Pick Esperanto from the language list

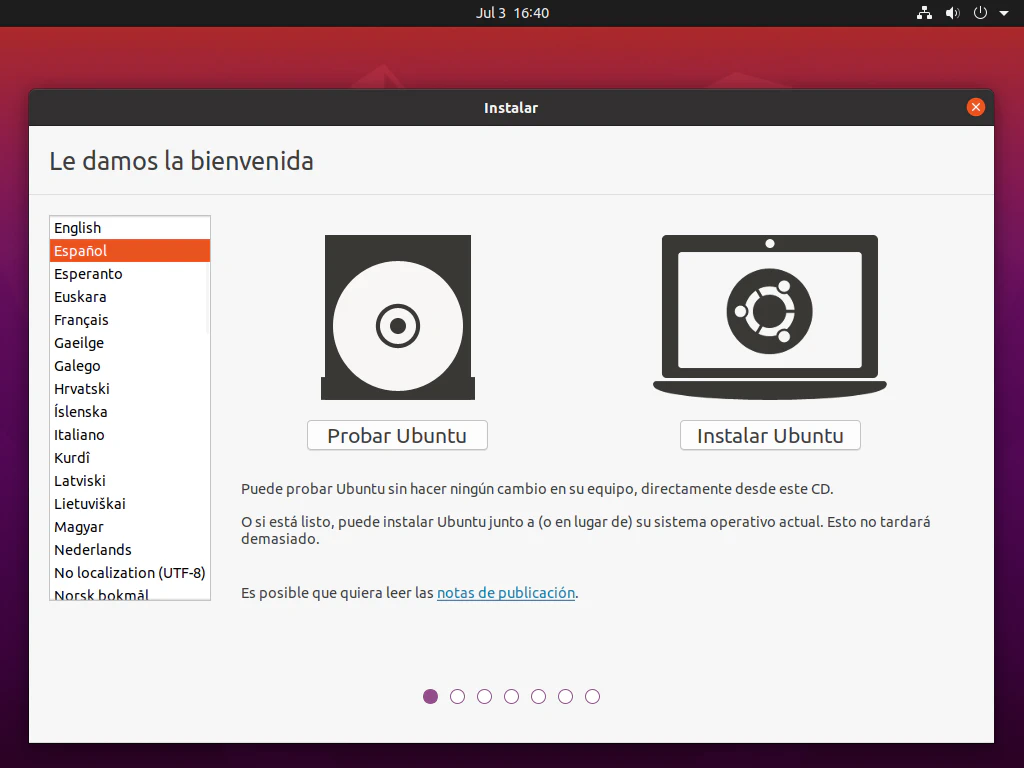(88, 274)
